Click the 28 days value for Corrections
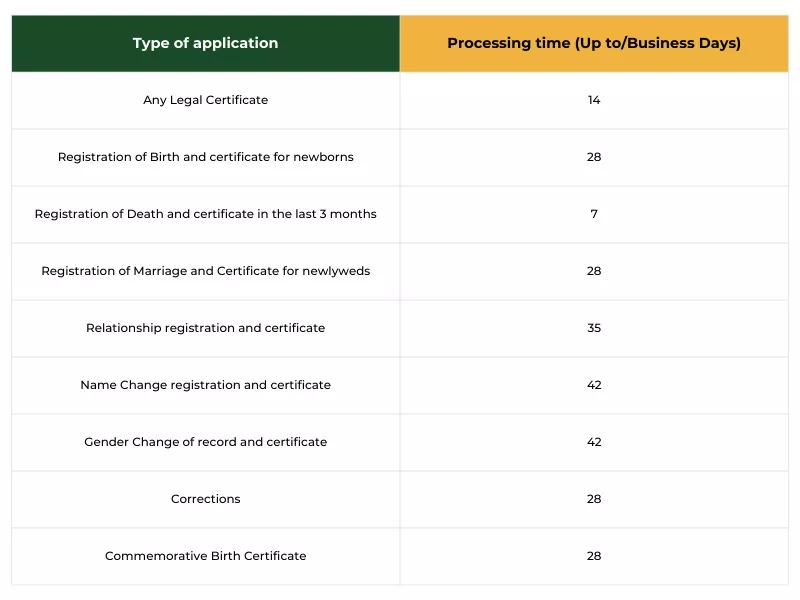The image size is (800, 600). coord(594,499)
